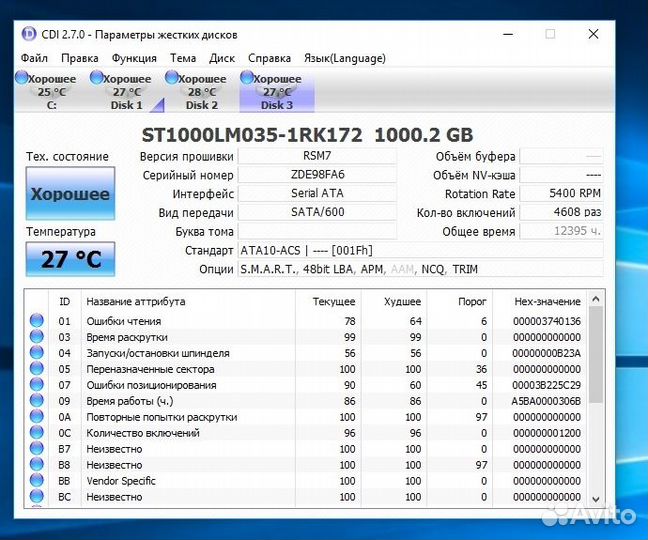Click status orb of row B7 Неизвестно
Screen dimensions: 648x540
coord(36,449)
